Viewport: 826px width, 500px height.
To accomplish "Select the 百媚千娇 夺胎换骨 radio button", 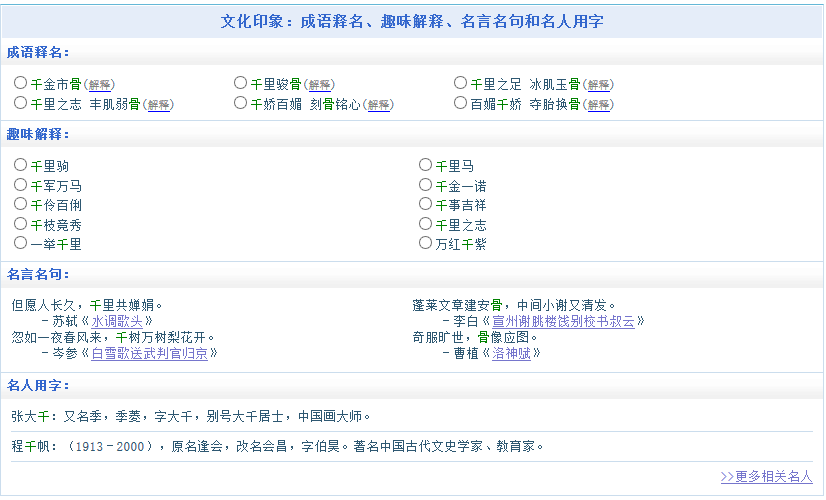I will [460, 103].
